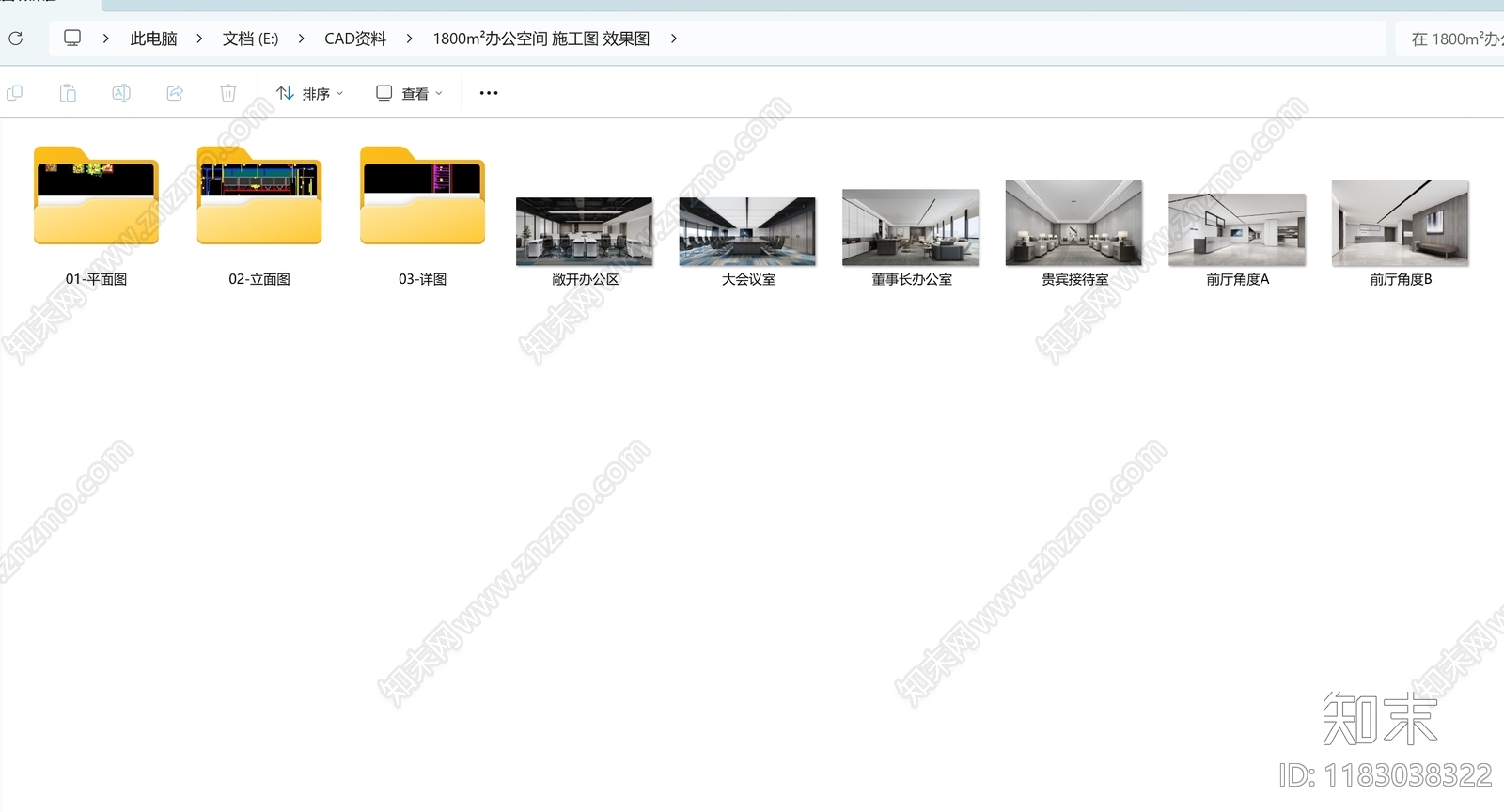Select the 02-立面图 folder icon
This screenshot has height=812, width=1504.
click(259, 195)
